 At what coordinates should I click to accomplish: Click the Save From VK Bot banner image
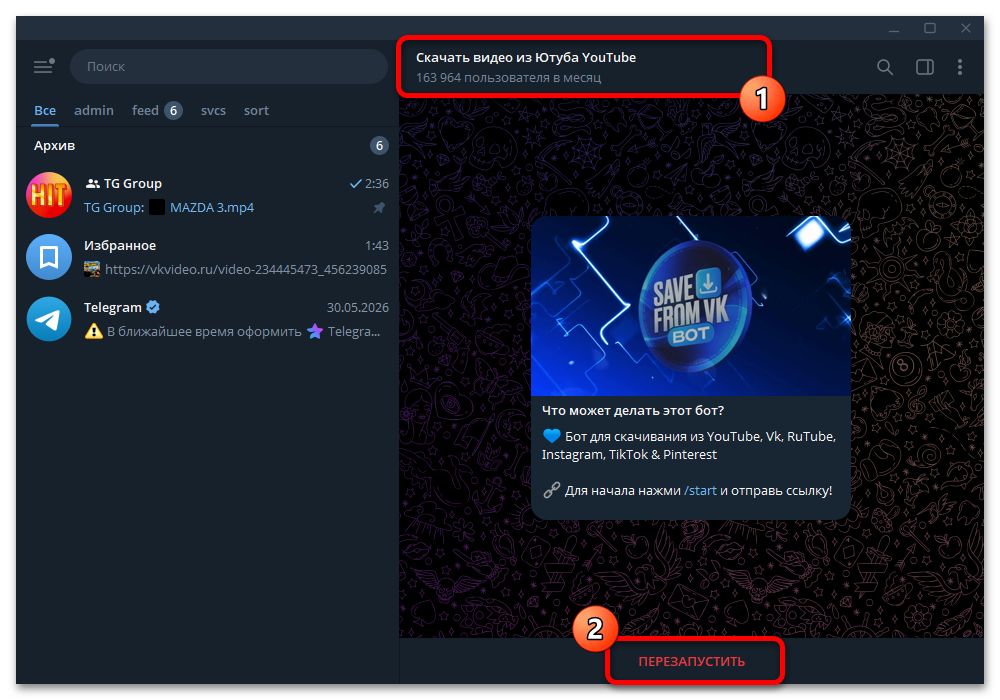[x=691, y=306]
